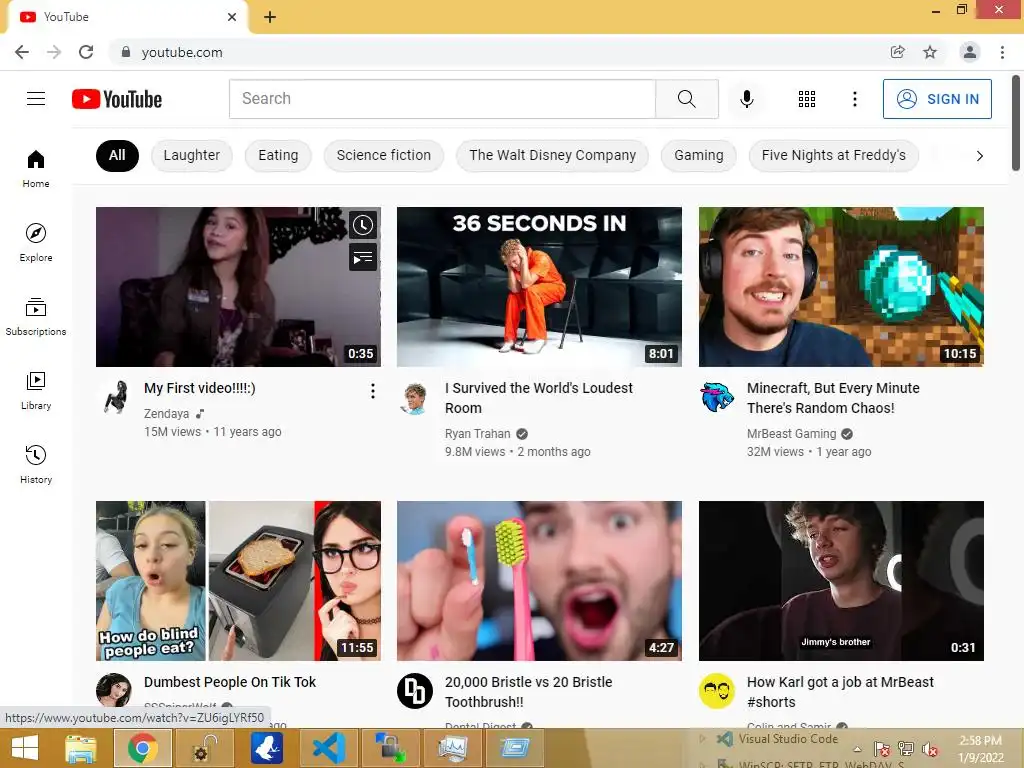The width and height of the screenshot is (1024, 768).
Task: Open options menu for My First video
Action: click(372, 391)
